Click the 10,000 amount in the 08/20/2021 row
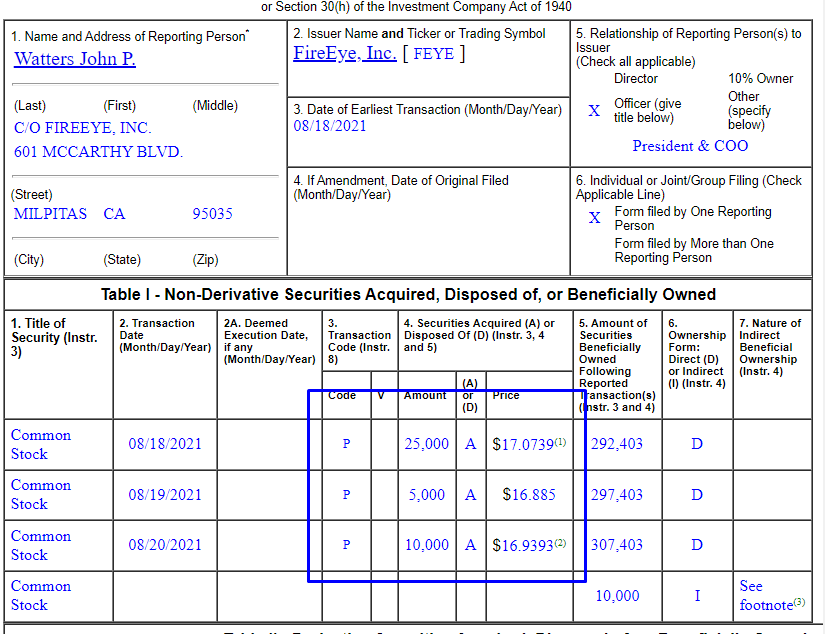The image size is (825, 634). pos(427,545)
